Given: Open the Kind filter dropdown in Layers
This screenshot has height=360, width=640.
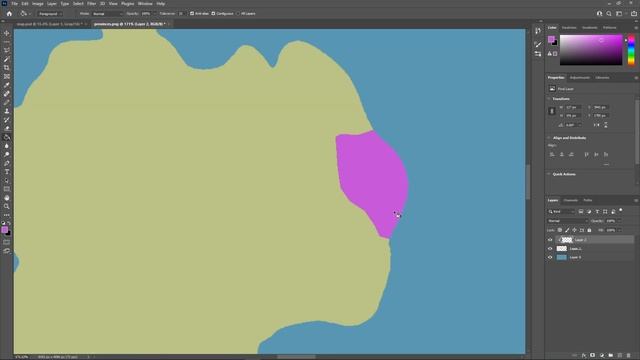Looking at the screenshot, I should pyautogui.click(x=561, y=211).
